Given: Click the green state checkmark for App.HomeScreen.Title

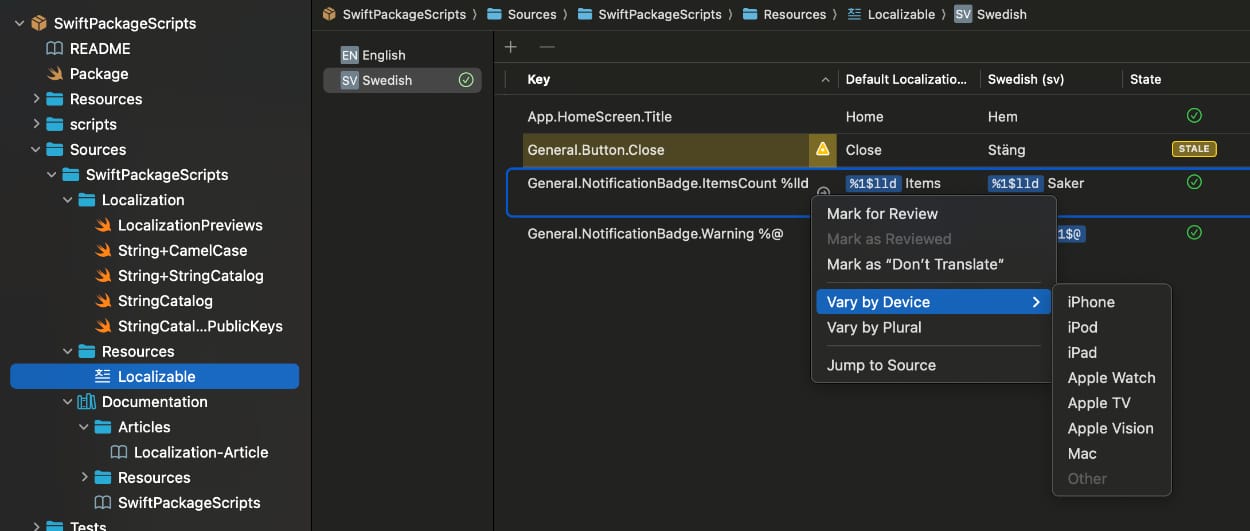Looking at the screenshot, I should tap(1193, 116).
